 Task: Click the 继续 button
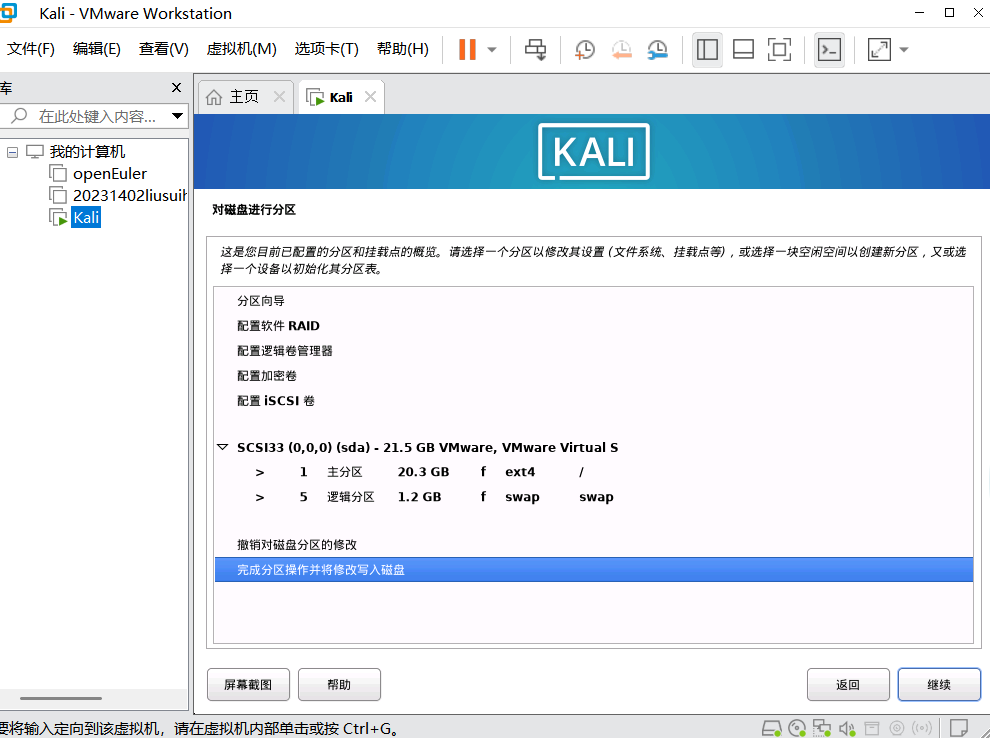(x=939, y=685)
